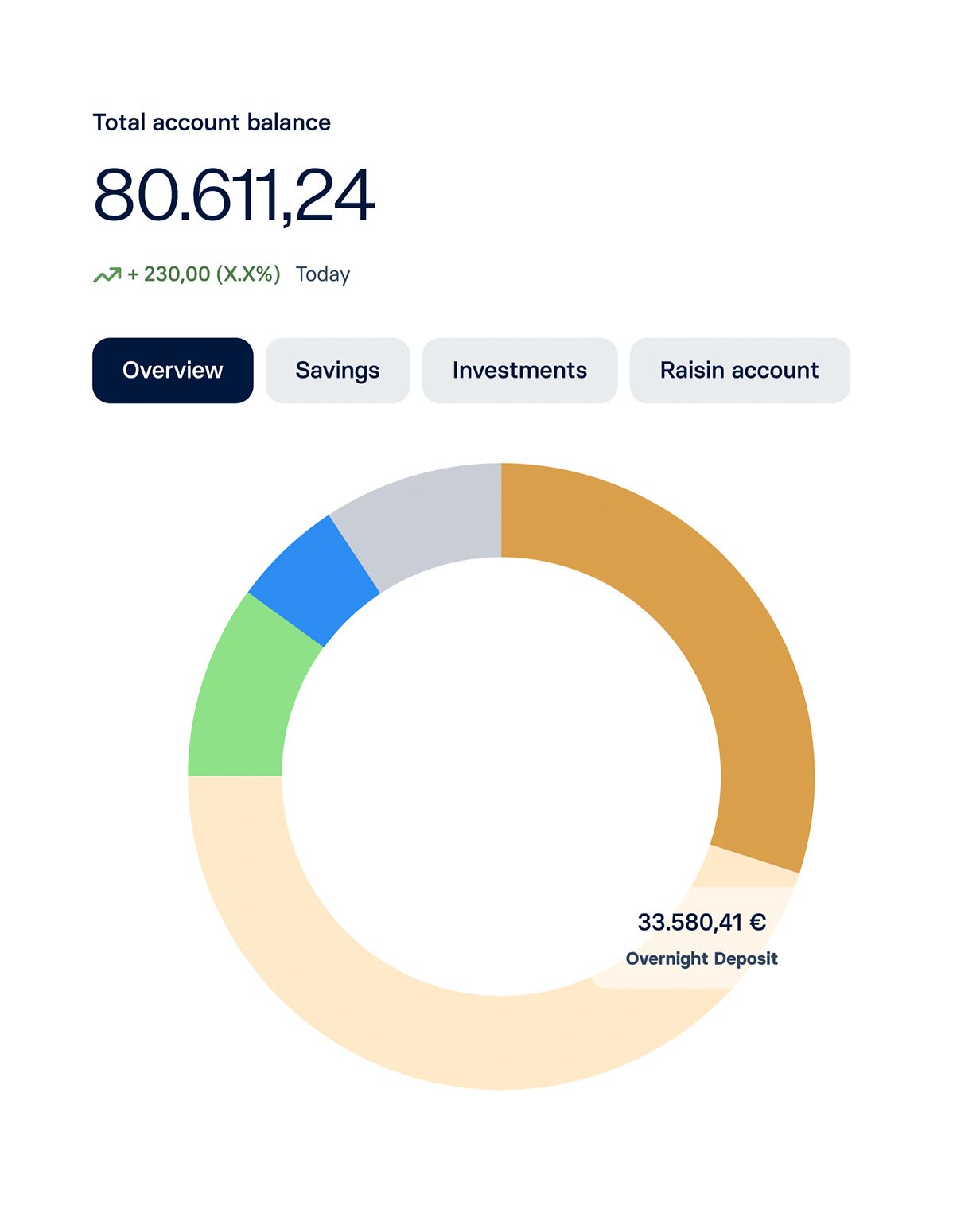Screen dimensions: 980x1217
Task: Click the euro symbol in the tooltip
Action: tap(757, 923)
